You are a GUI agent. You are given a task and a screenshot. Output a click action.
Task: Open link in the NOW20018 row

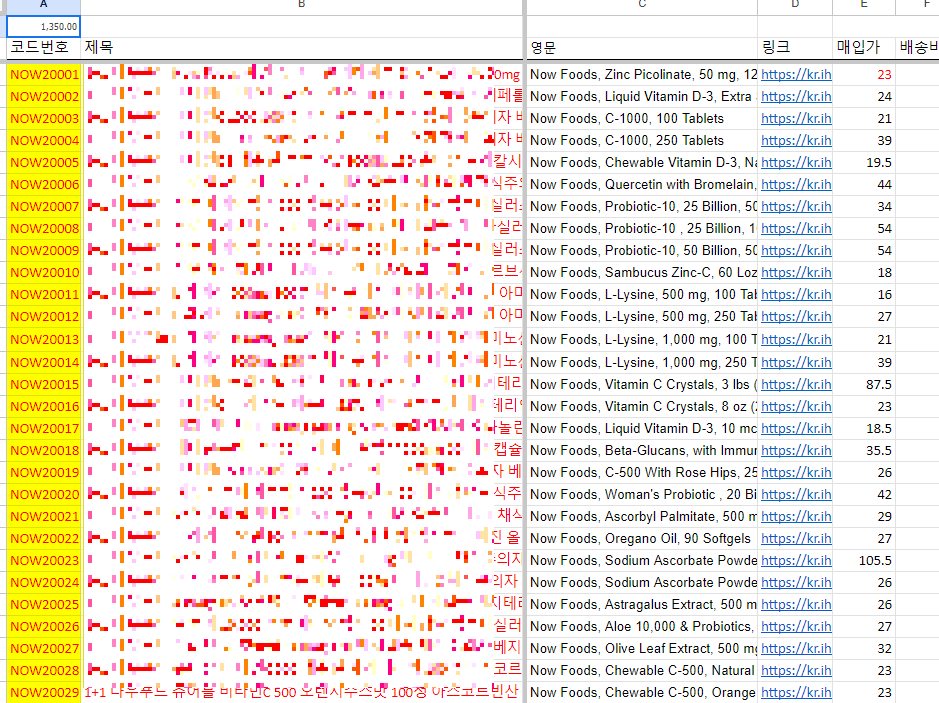(x=796, y=450)
